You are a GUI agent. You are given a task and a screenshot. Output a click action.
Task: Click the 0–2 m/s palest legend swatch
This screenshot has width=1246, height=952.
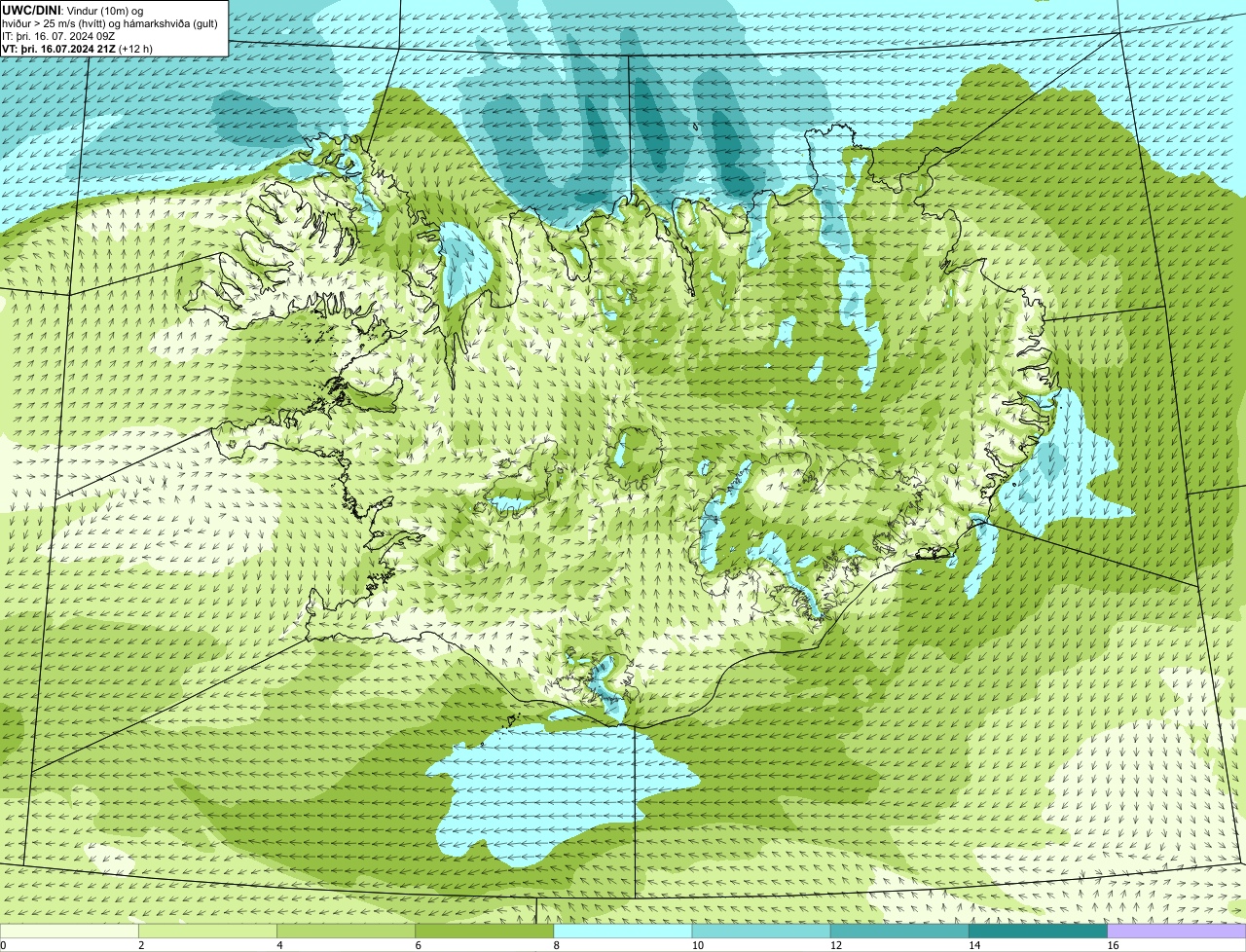pyautogui.click(x=69, y=932)
